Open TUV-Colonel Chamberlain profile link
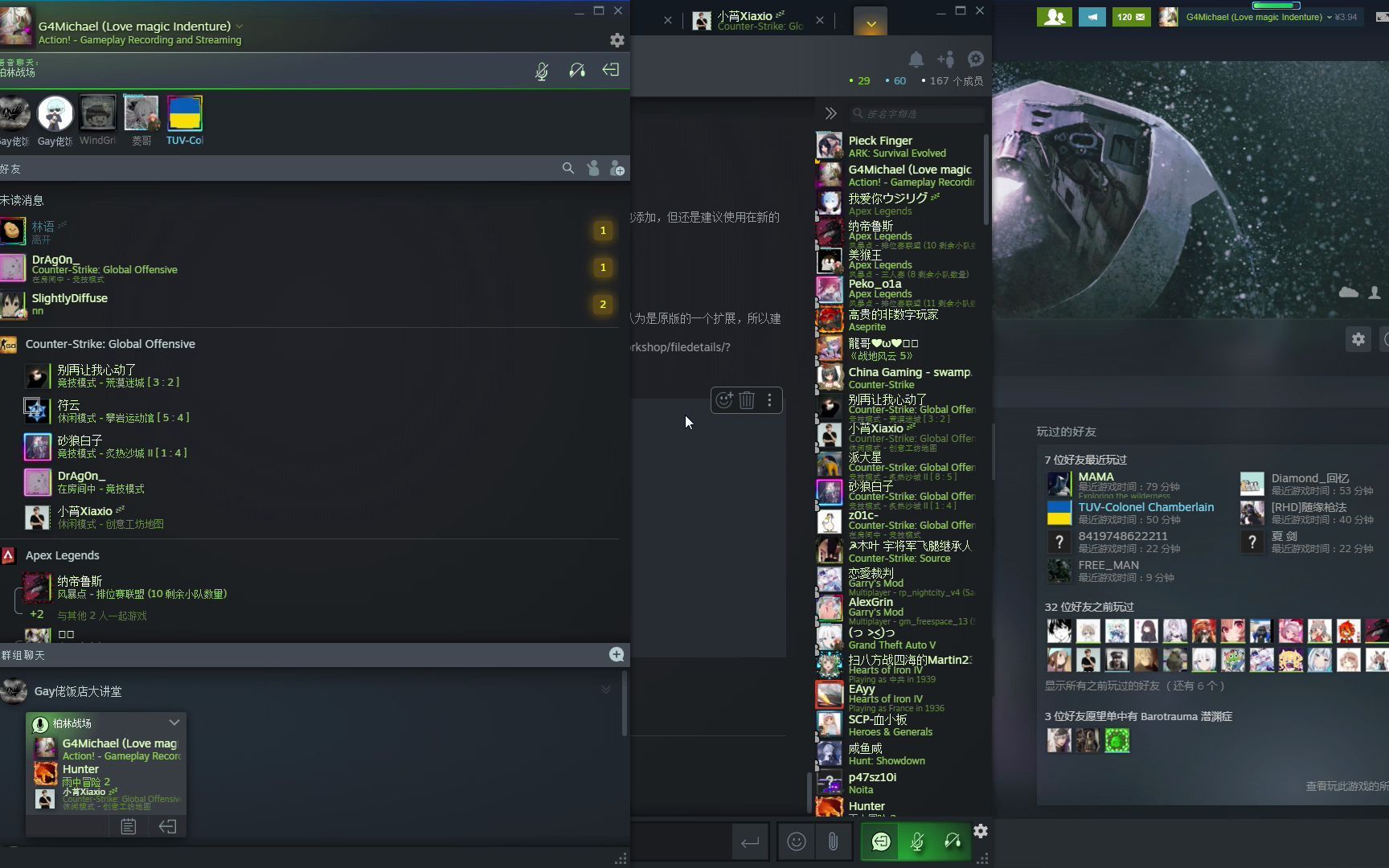 coord(1145,507)
